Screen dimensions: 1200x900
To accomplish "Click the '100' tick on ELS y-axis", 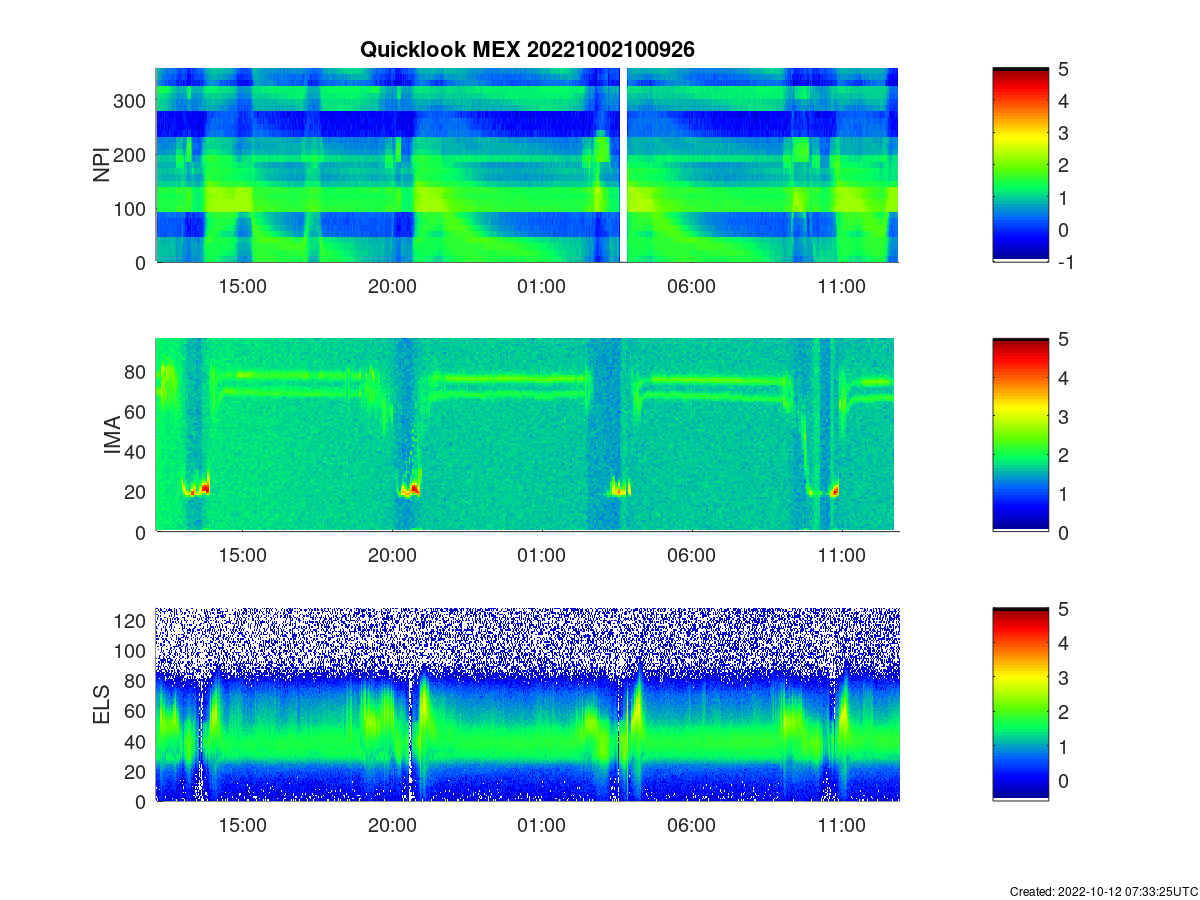I will (132, 651).
